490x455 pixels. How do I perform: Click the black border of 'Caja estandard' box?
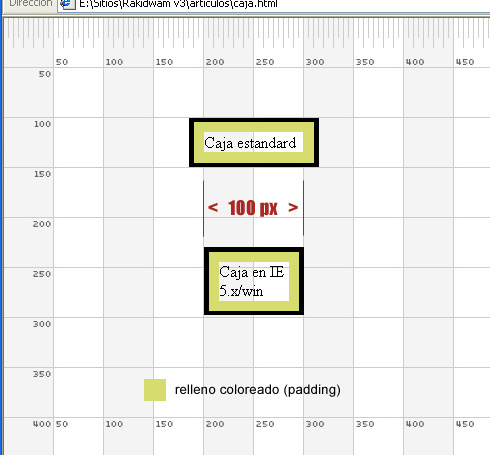coord(254,120)
